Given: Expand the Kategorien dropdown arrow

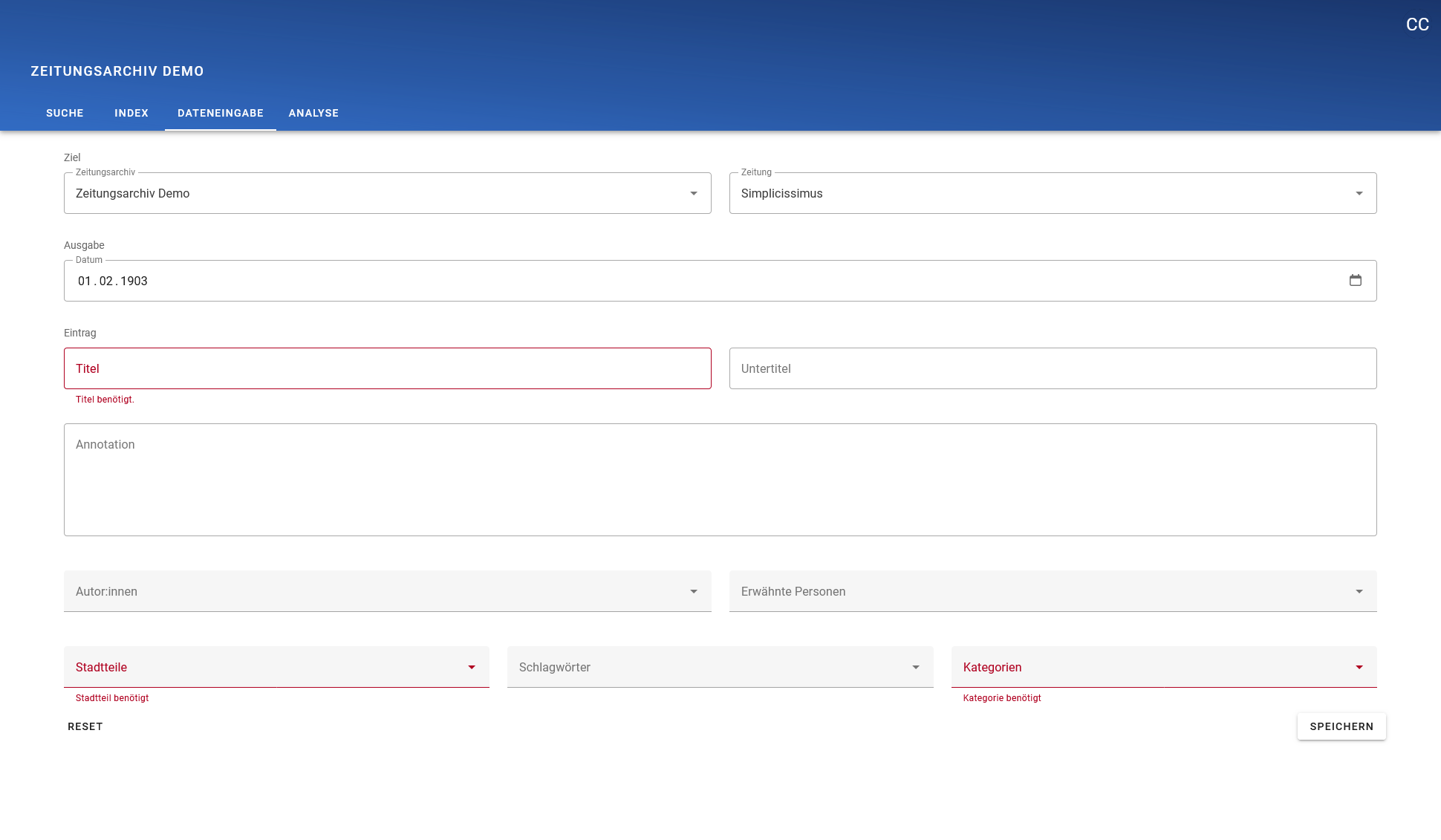Looking at the screenshot, I should pyautogui.click(x=1359, y=668).
